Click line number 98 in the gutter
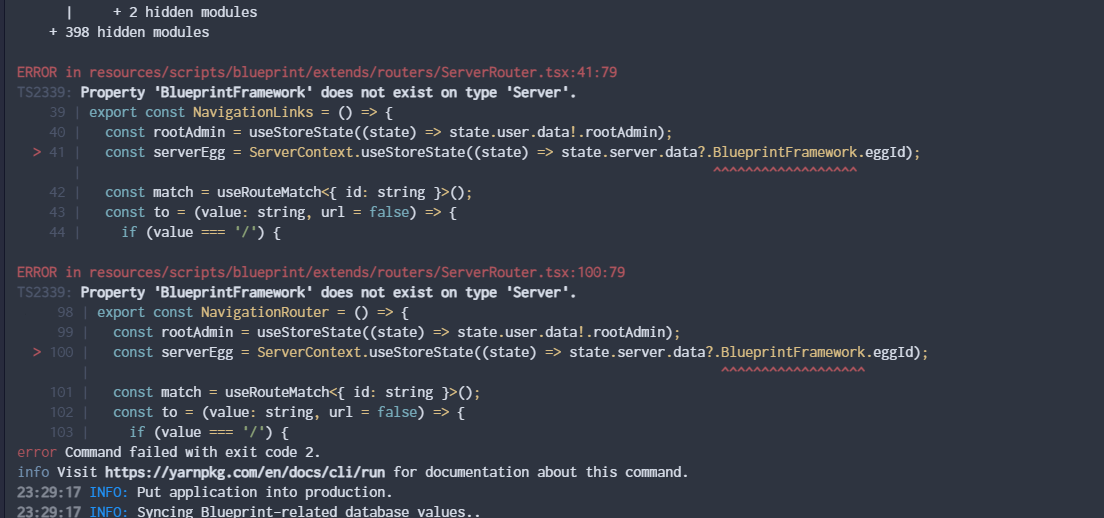 click(x=65, y=312)
